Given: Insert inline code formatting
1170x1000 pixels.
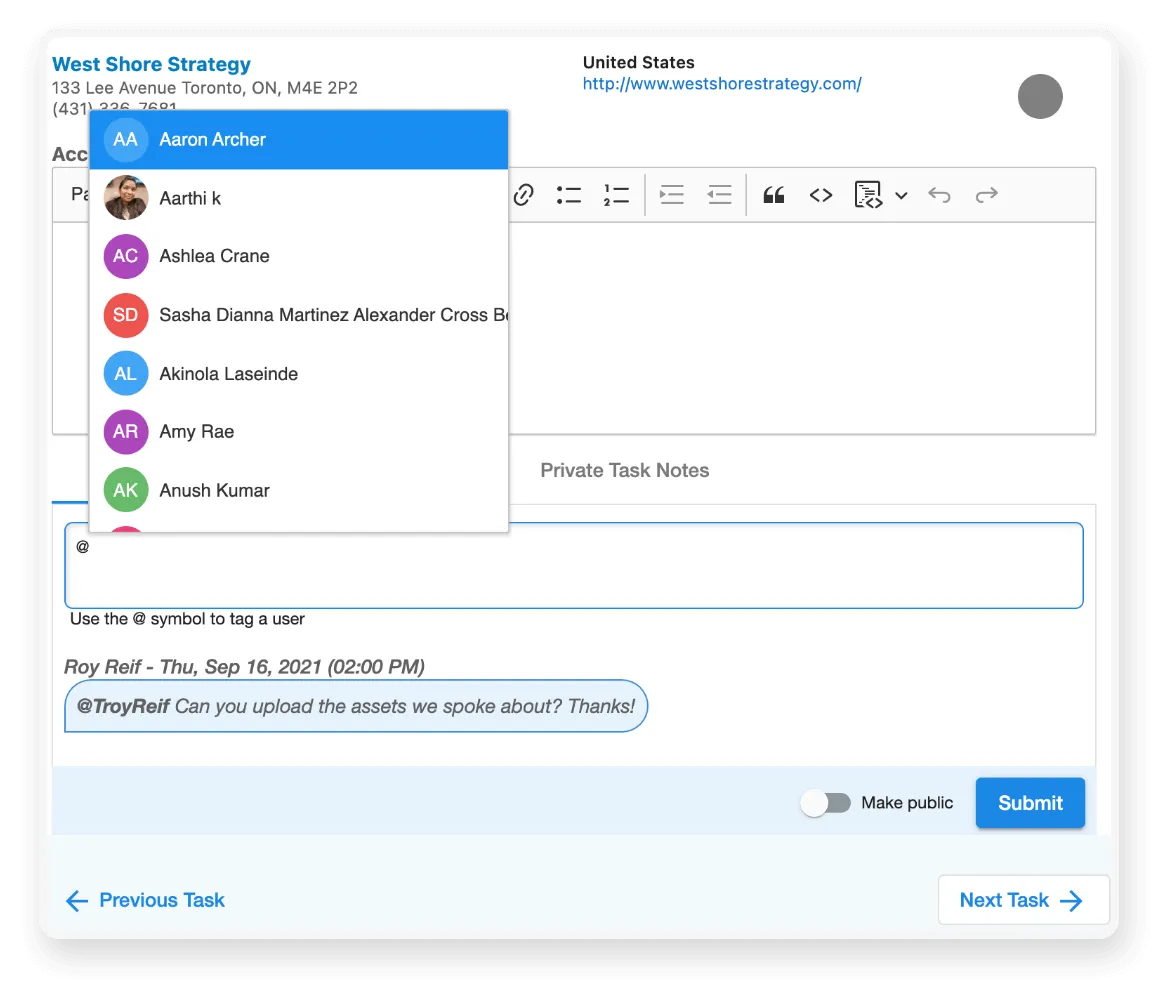Looking at the screenshot, I should (x=820, y=195).
